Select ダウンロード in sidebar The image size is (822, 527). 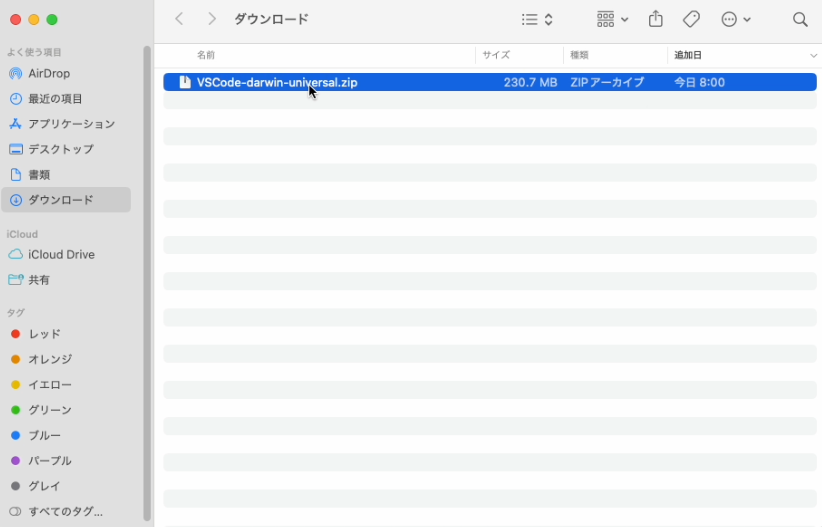(66, 200)
